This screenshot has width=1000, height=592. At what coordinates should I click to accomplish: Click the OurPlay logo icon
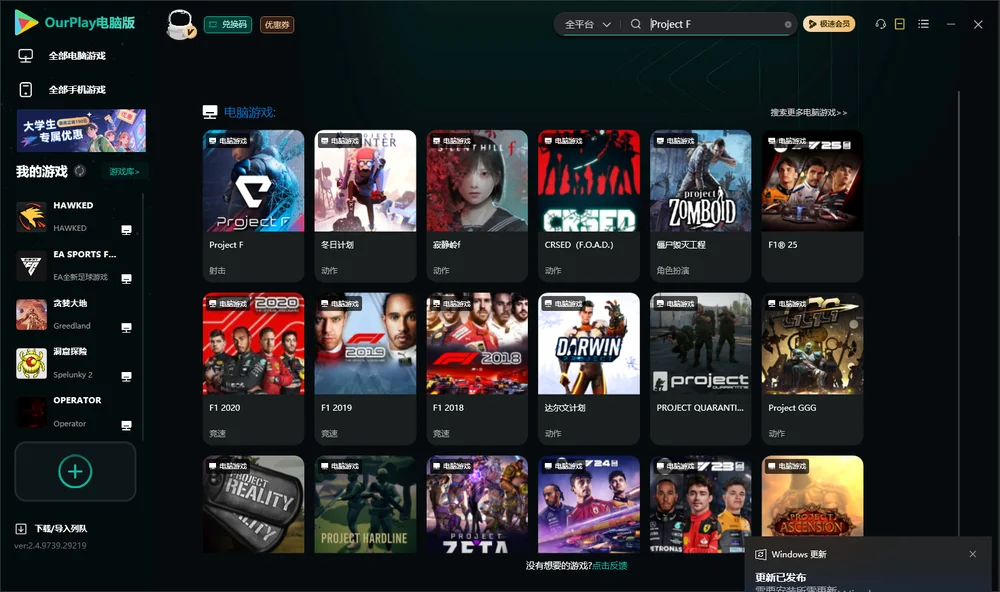pos(26,23)
